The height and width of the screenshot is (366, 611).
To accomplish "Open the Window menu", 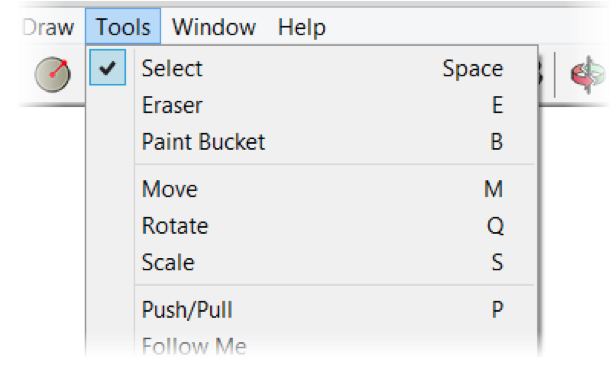I will point(214,27).
